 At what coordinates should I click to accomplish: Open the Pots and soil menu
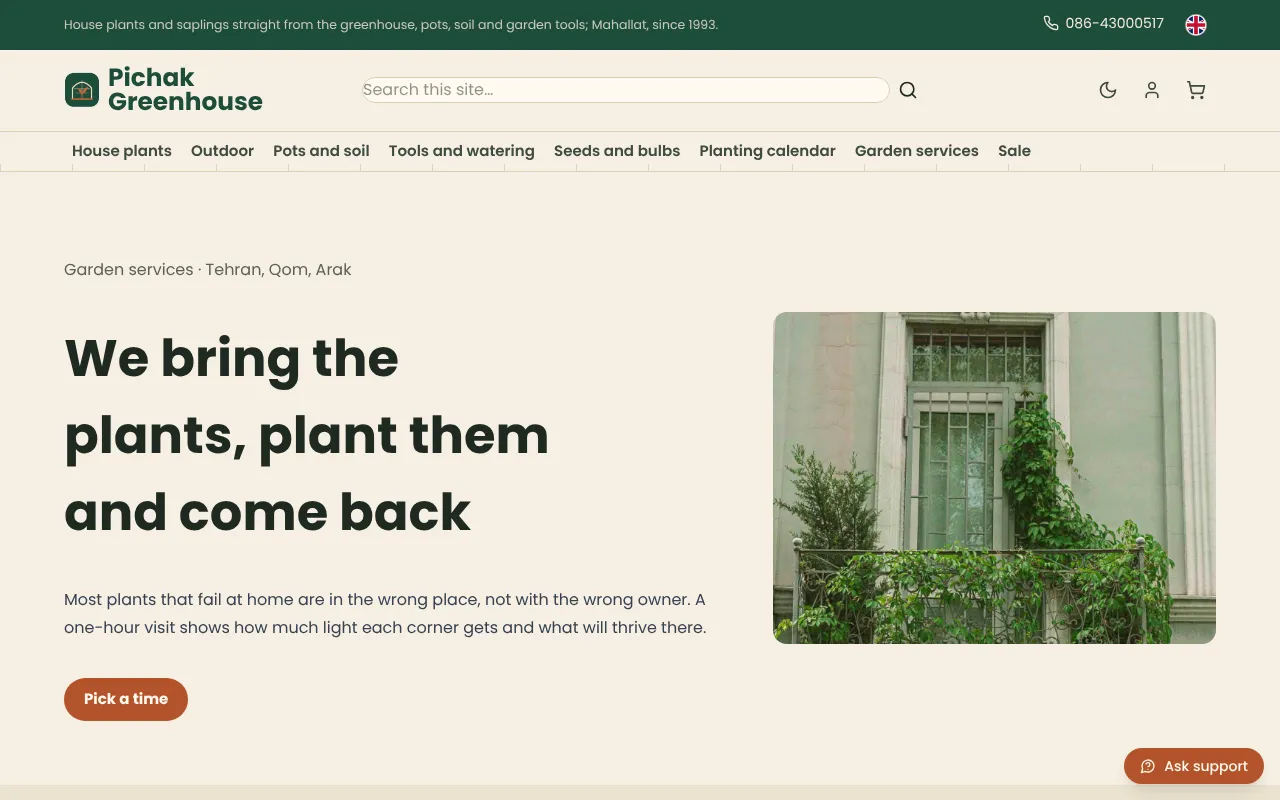click(321, 151)
